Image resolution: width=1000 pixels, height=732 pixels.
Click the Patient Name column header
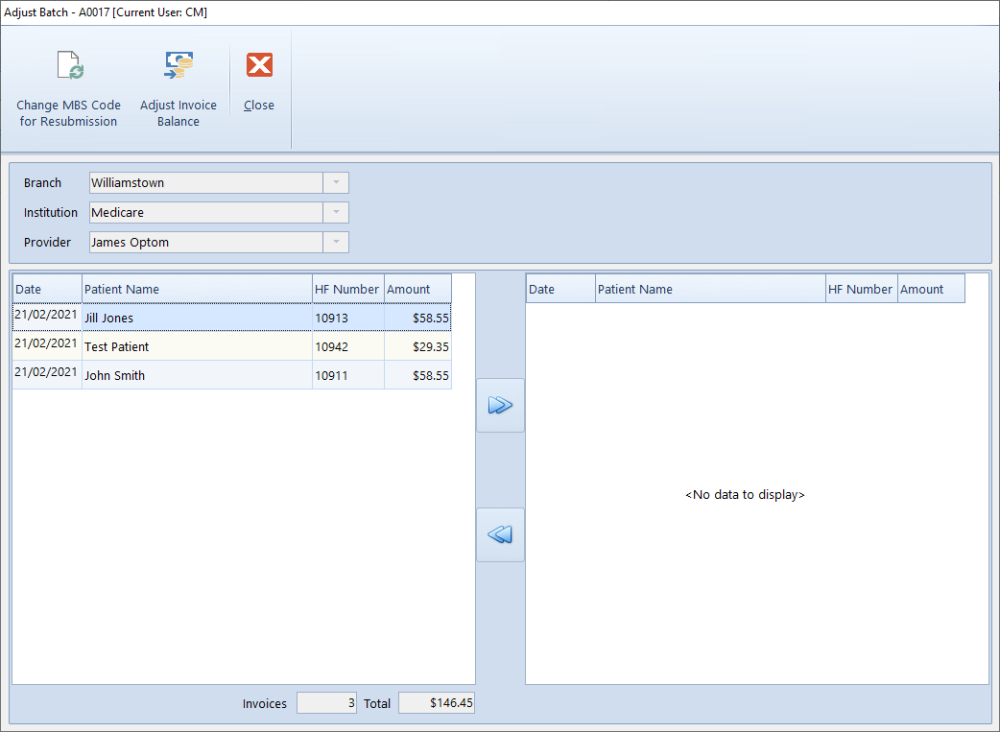point(150,288)
